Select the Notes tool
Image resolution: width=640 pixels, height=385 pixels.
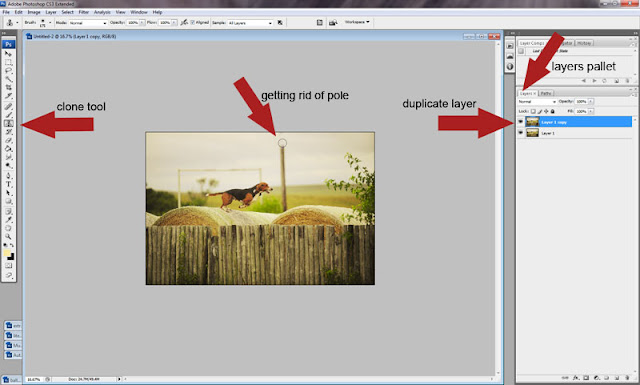tap(8, 211)
